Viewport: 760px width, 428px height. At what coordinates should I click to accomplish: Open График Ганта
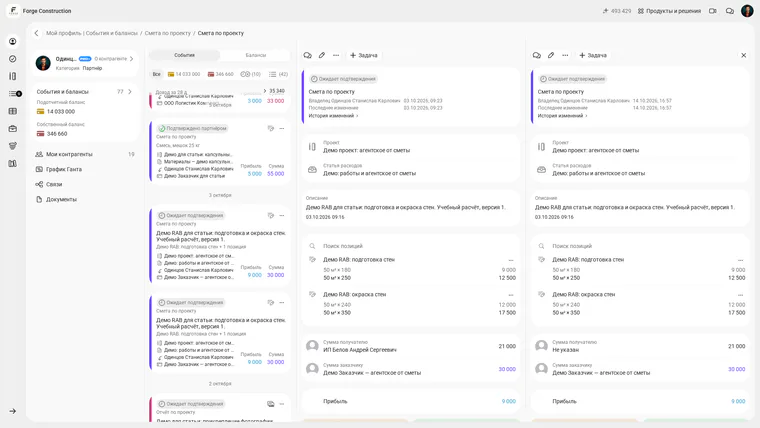click(x=63, y=169)
